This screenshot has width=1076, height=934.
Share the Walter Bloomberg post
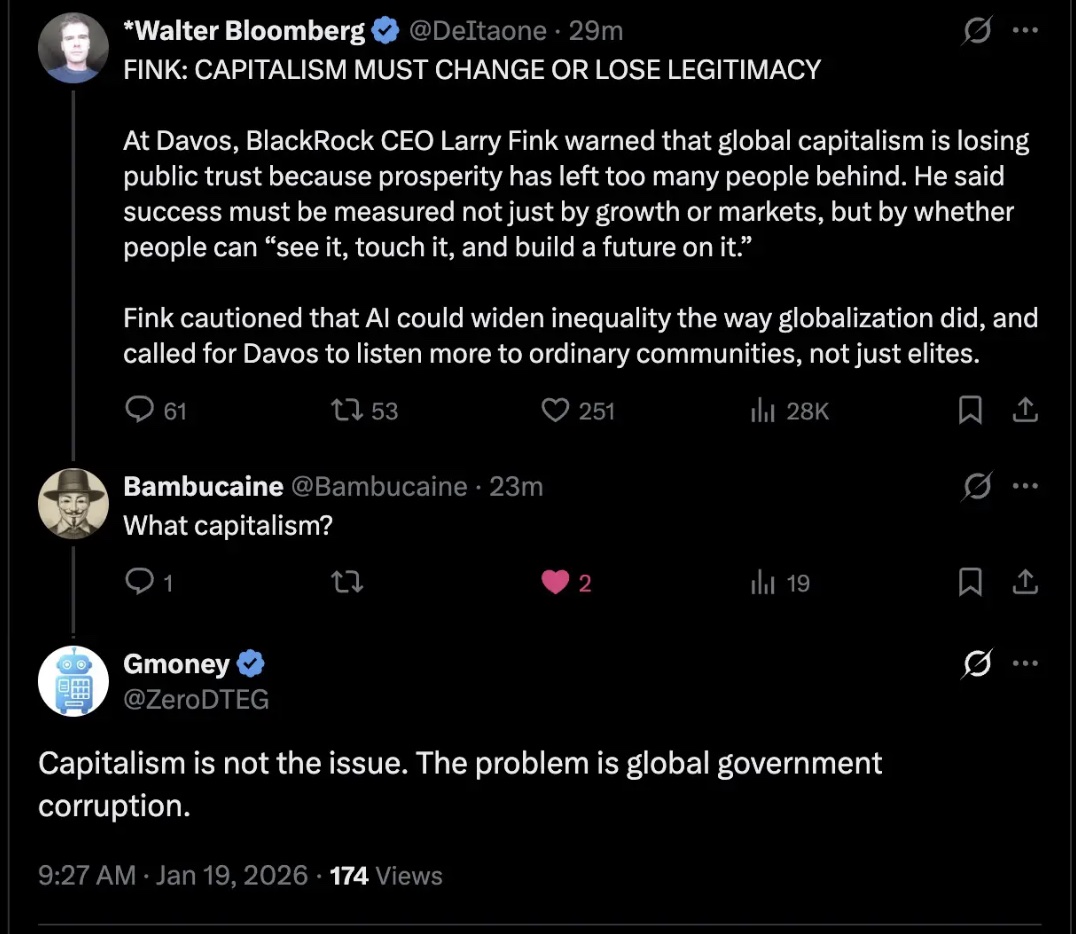click(x=1026, y=411)
